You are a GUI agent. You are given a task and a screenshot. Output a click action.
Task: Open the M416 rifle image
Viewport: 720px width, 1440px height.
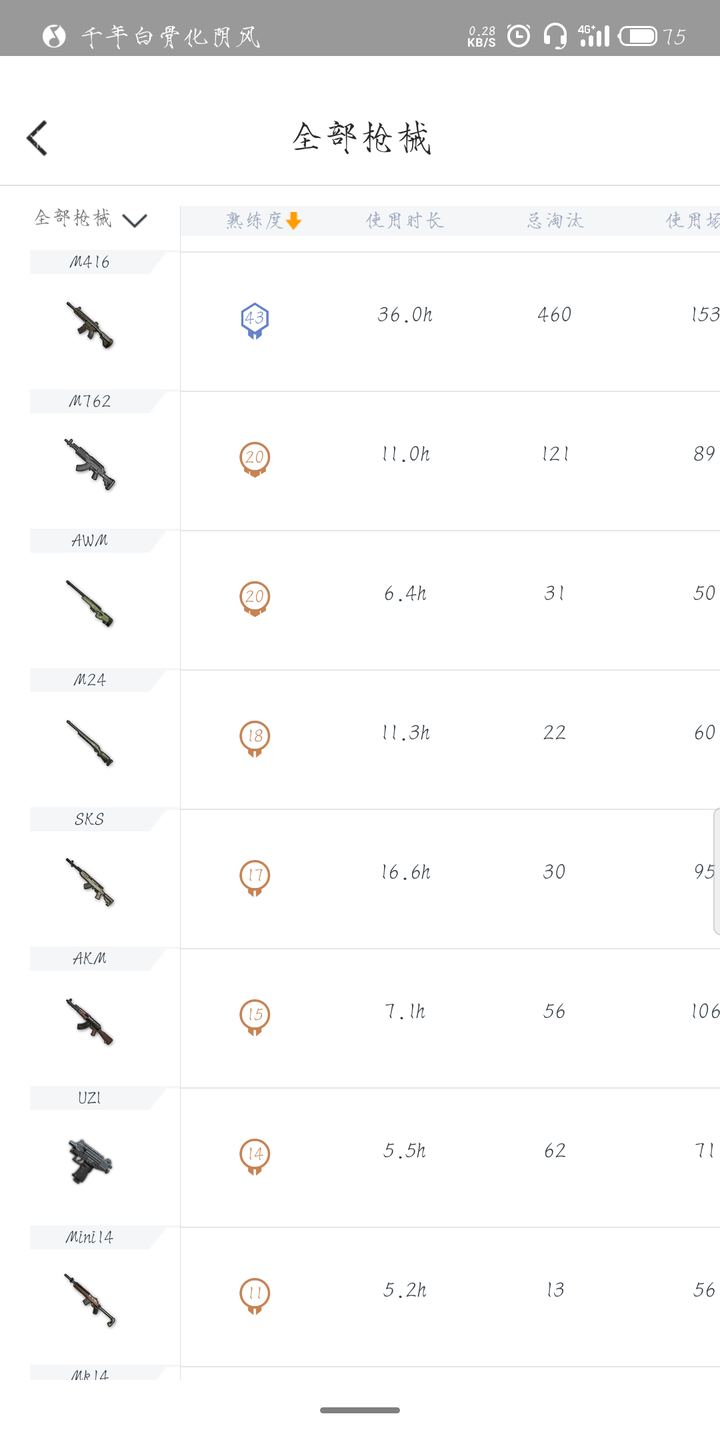[x=90, y=324]
